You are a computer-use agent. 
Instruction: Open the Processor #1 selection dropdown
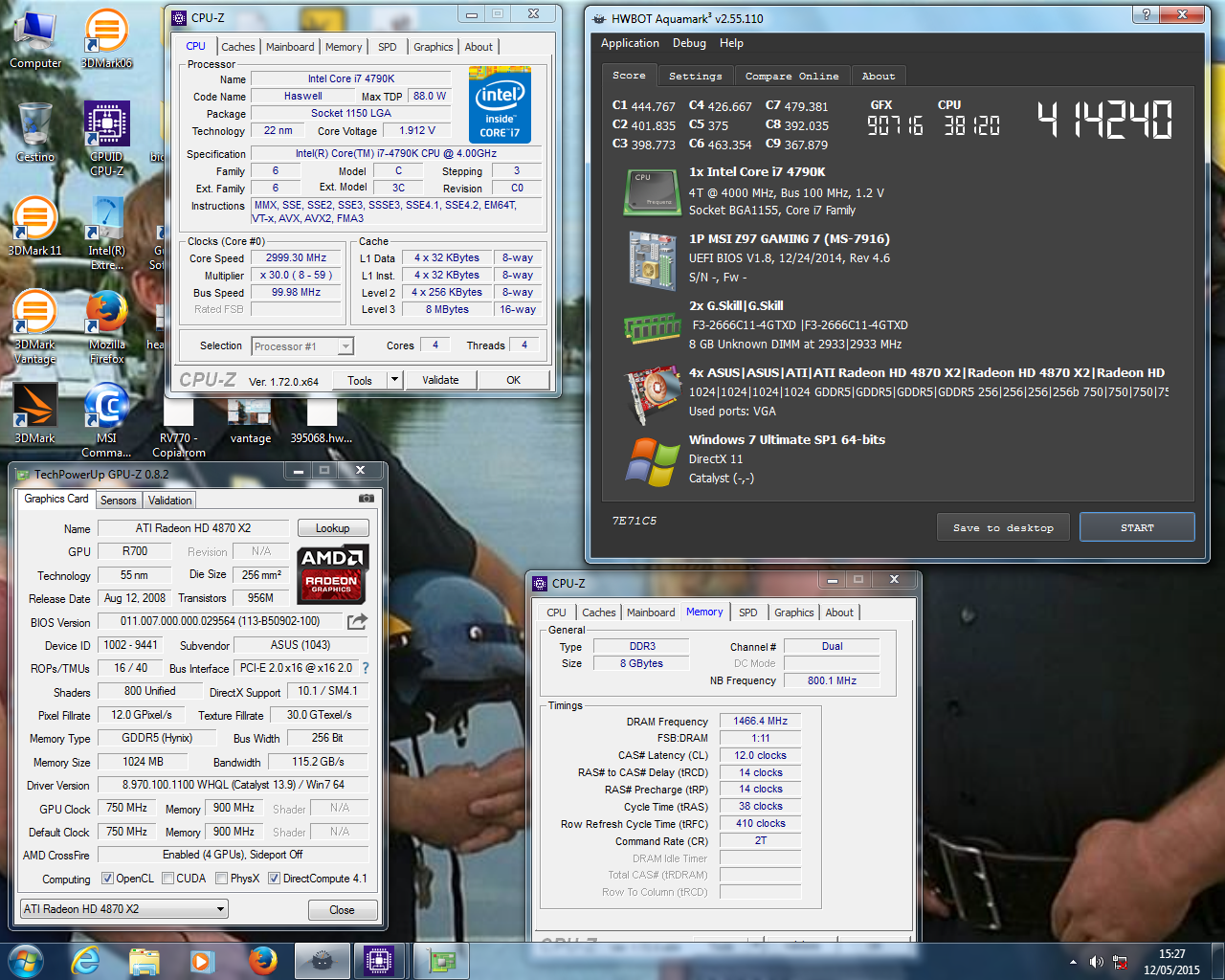(302, 346)
